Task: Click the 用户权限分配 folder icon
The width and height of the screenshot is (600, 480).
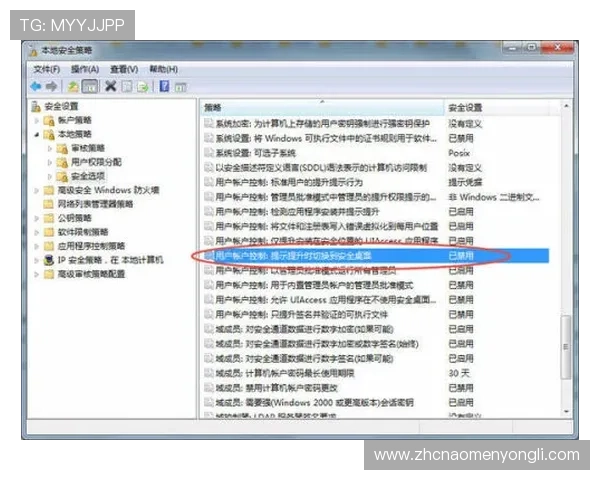Action: pos(62,163)
